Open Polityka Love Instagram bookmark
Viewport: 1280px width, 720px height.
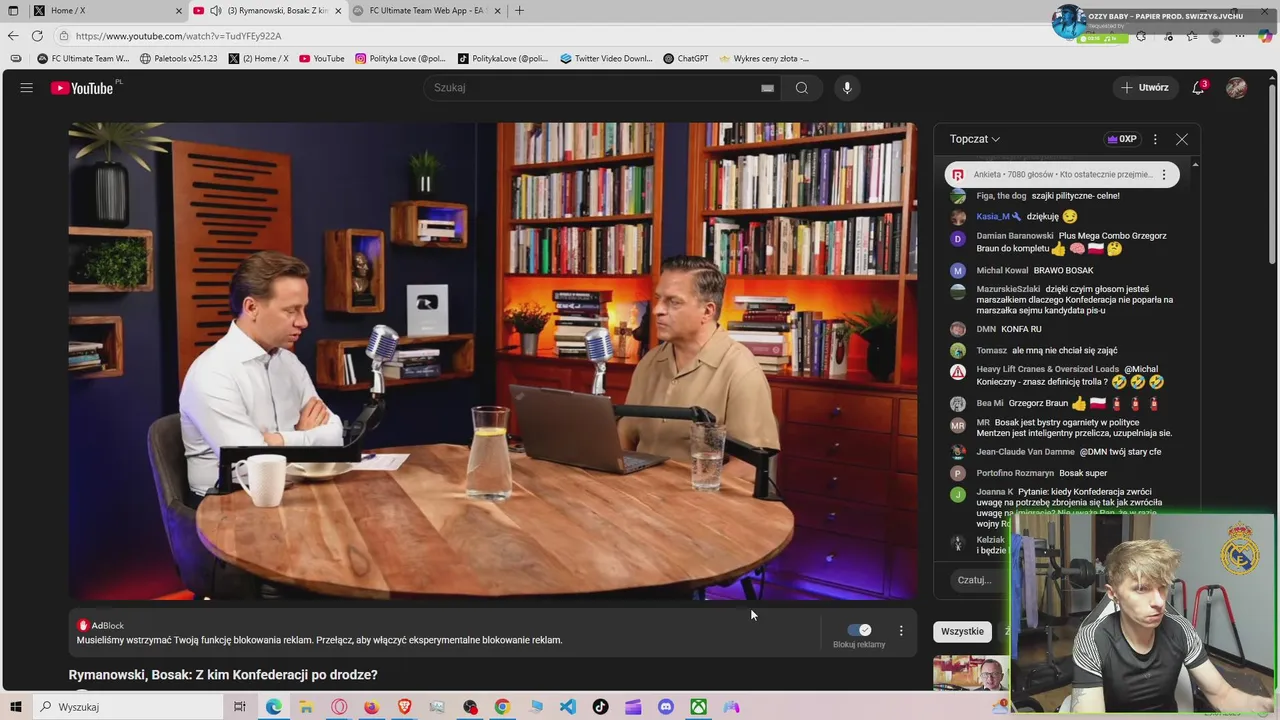click(x=400, y=59)
